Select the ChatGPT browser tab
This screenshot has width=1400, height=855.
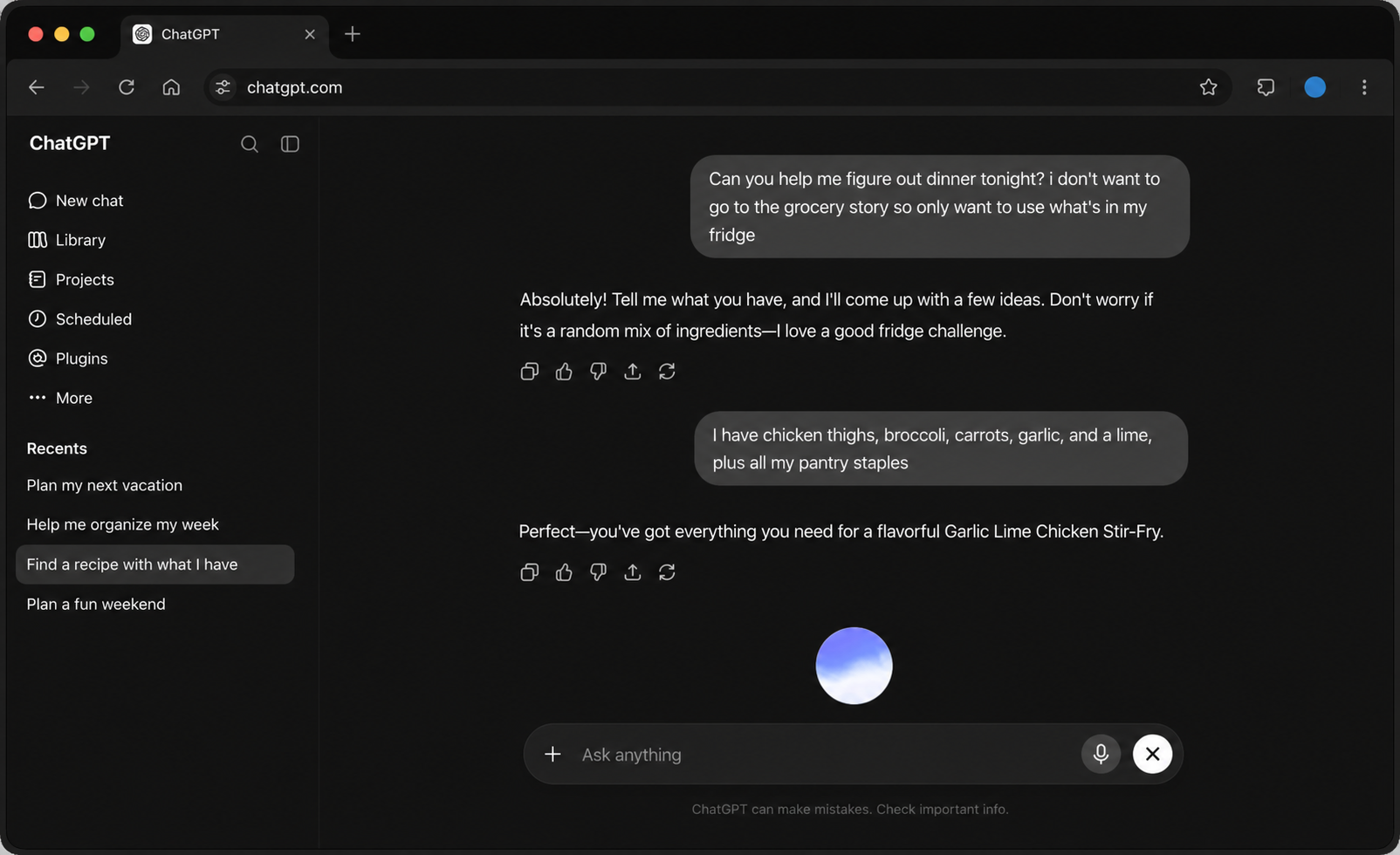[x=224, y=35]
